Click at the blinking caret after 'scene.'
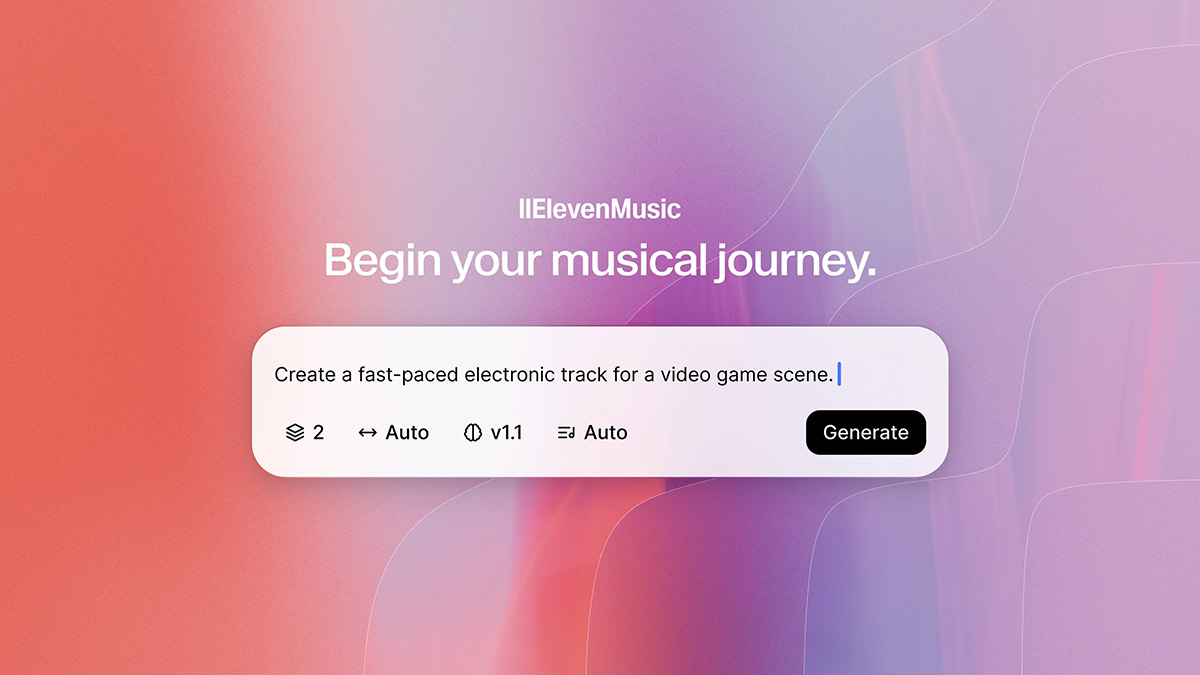1200x675 pixels. click(x=839, y=375)
